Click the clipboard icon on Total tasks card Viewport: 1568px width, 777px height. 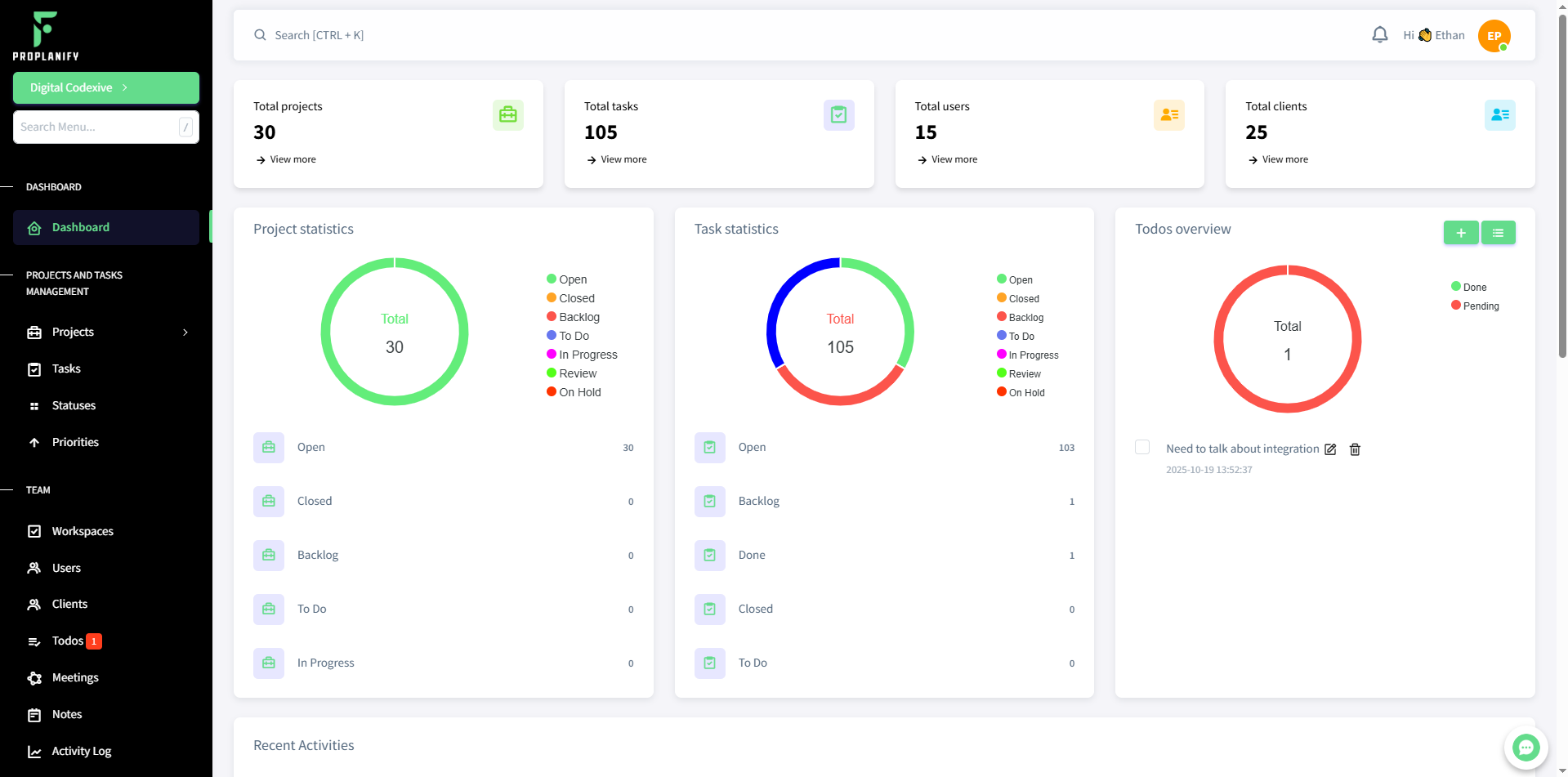point(838,114)
